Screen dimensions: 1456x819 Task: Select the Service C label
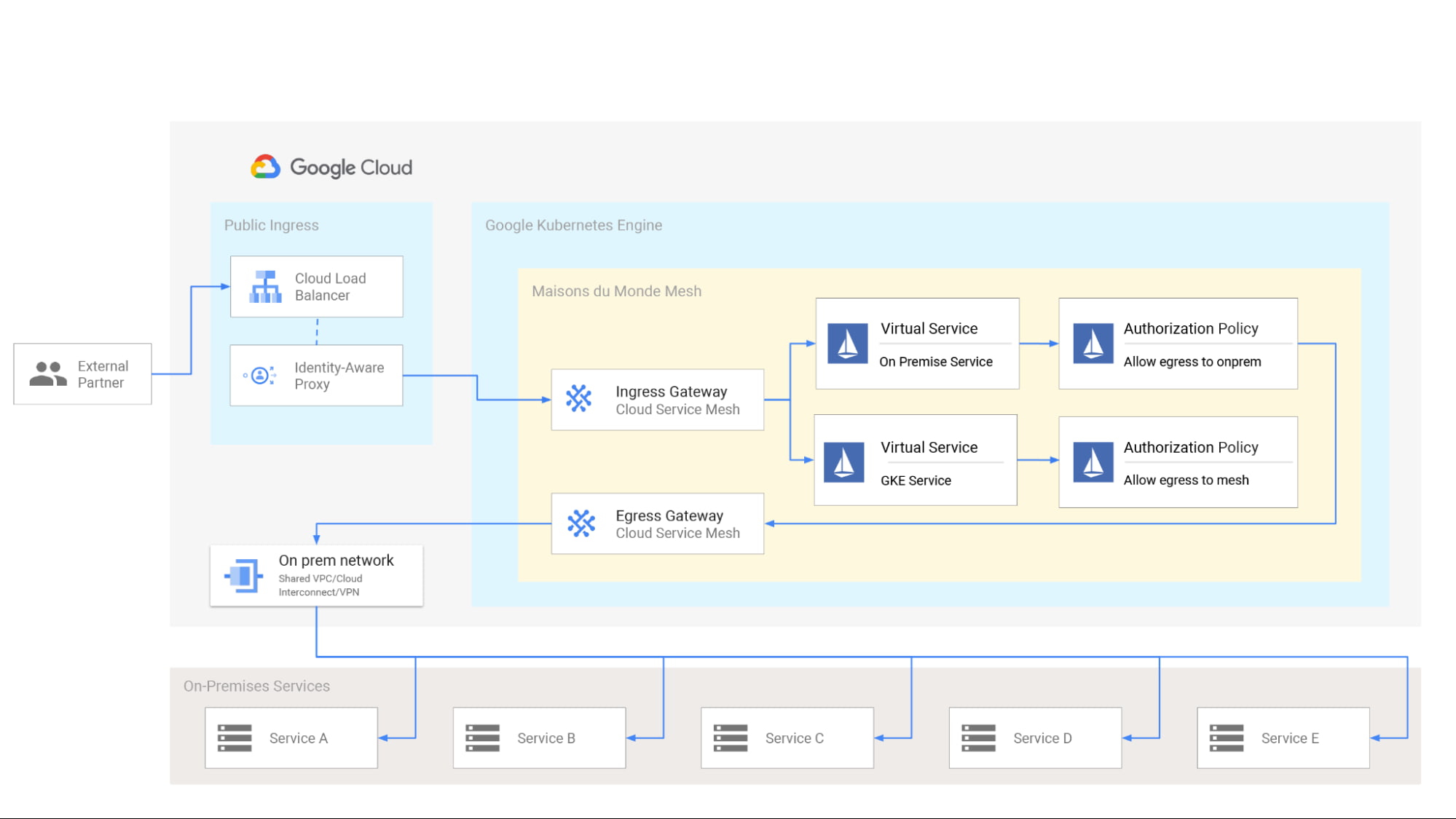click(794, 738)
